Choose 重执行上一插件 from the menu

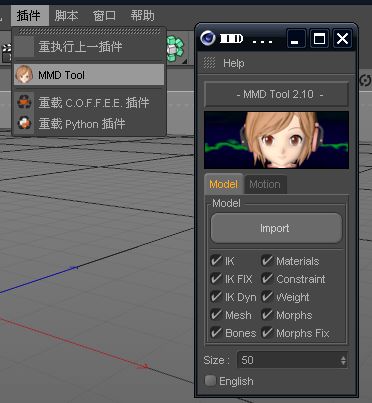coord(89,47)
